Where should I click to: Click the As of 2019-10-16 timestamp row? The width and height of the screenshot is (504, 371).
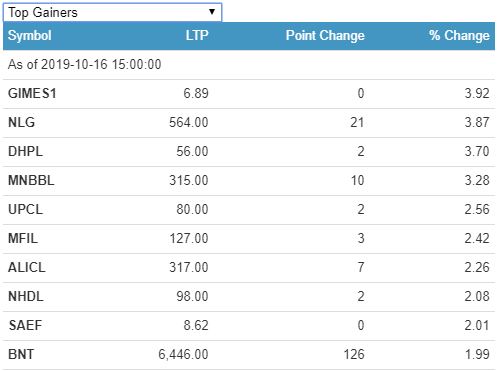249,65
